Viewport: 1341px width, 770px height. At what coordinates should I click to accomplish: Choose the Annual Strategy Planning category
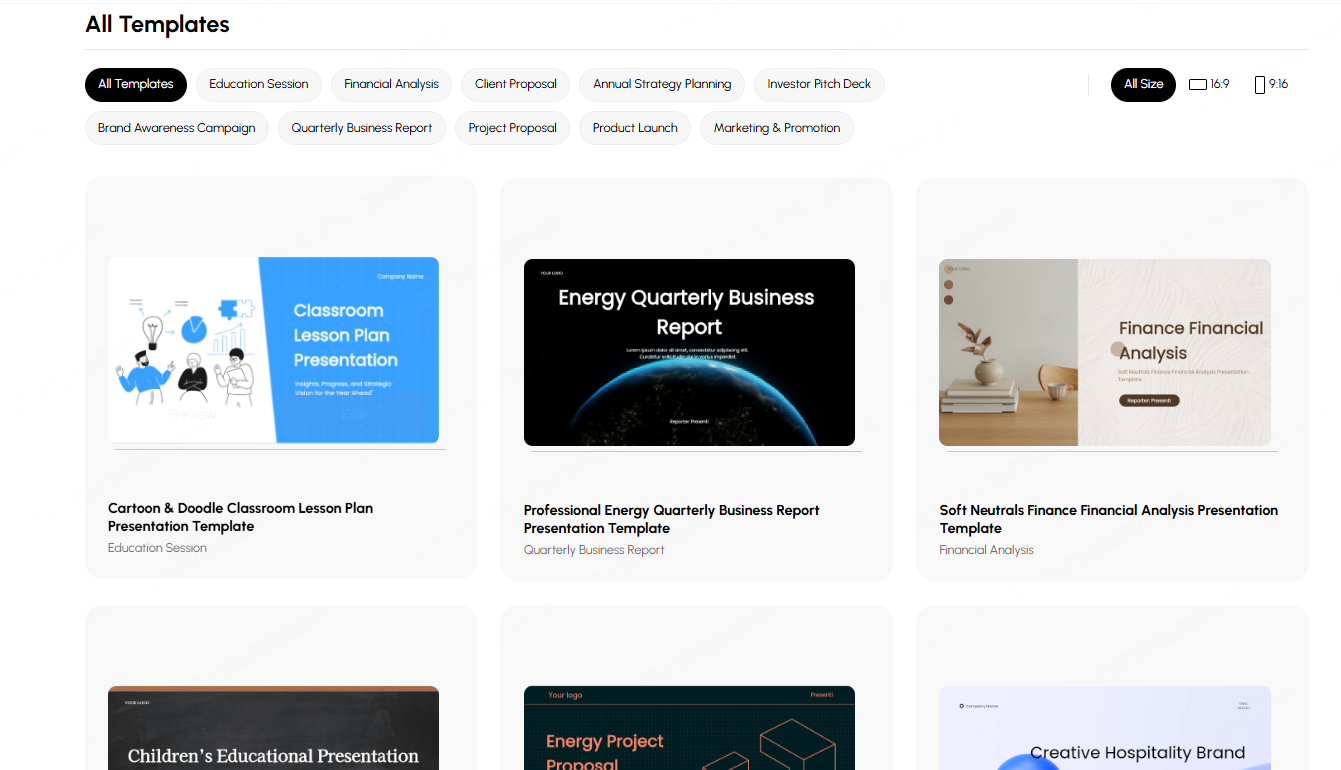661,85
